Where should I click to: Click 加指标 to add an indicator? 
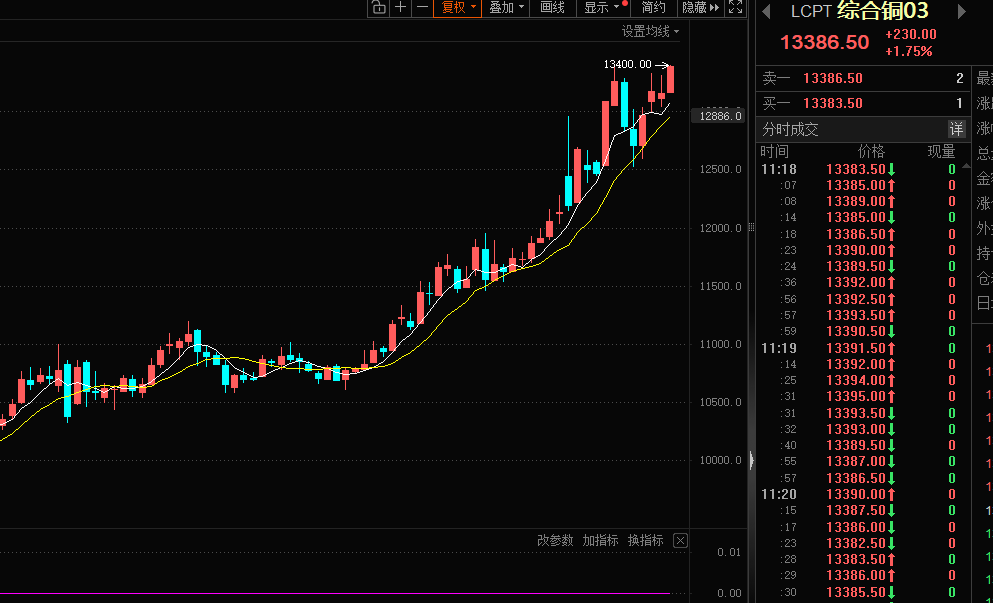pos(600,541)
